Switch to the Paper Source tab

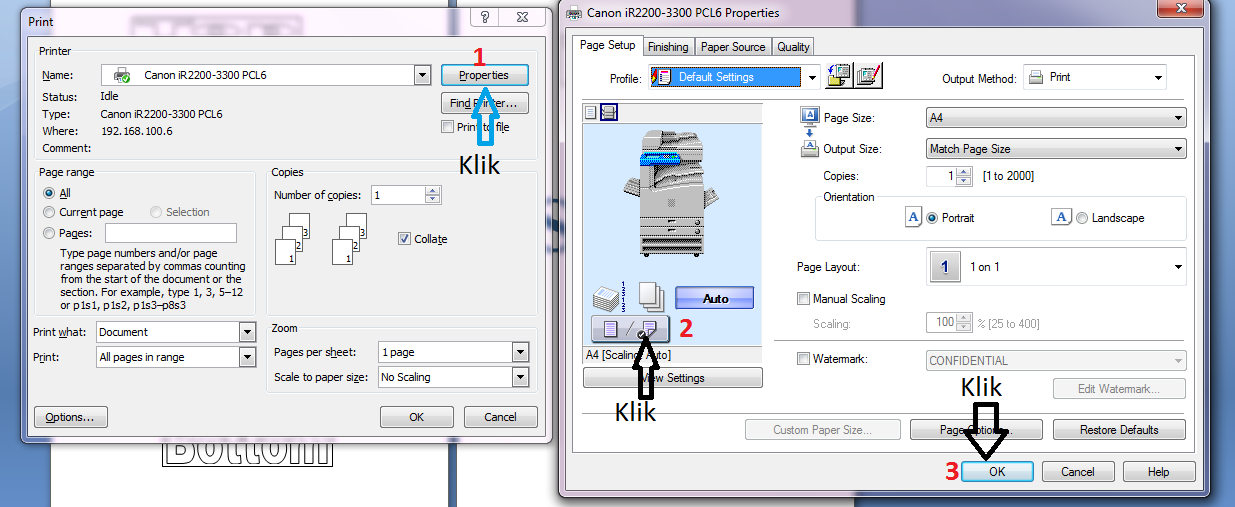[x=733, y=47]
